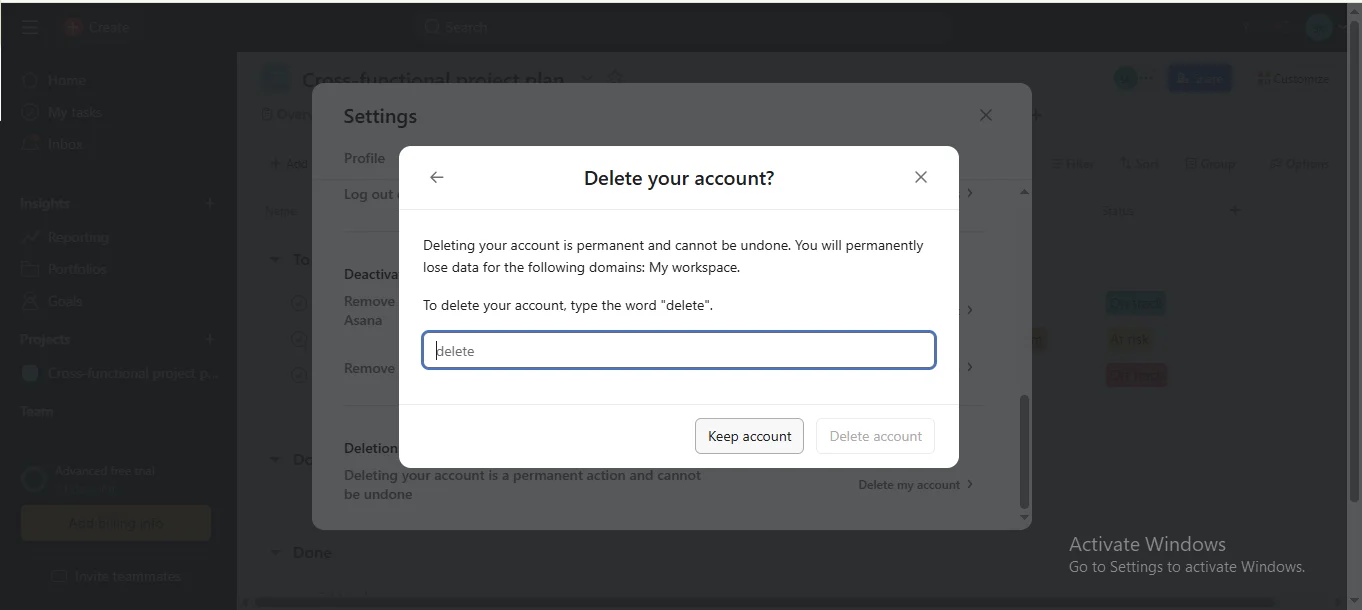
Task: Close the Settings window behind the dialog
Action: click(x=986, y=115)
